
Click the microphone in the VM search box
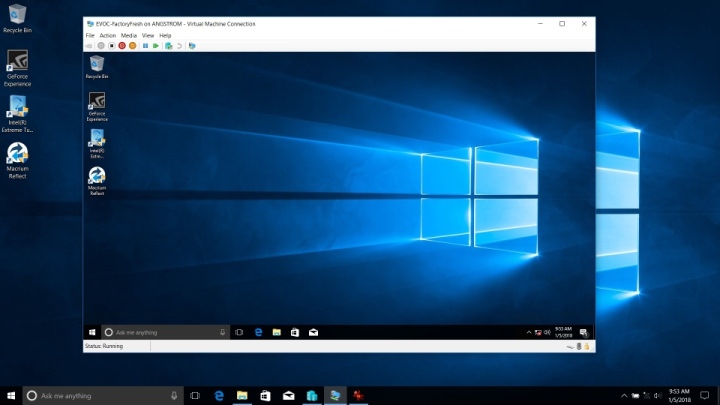(x=223, y=332)
